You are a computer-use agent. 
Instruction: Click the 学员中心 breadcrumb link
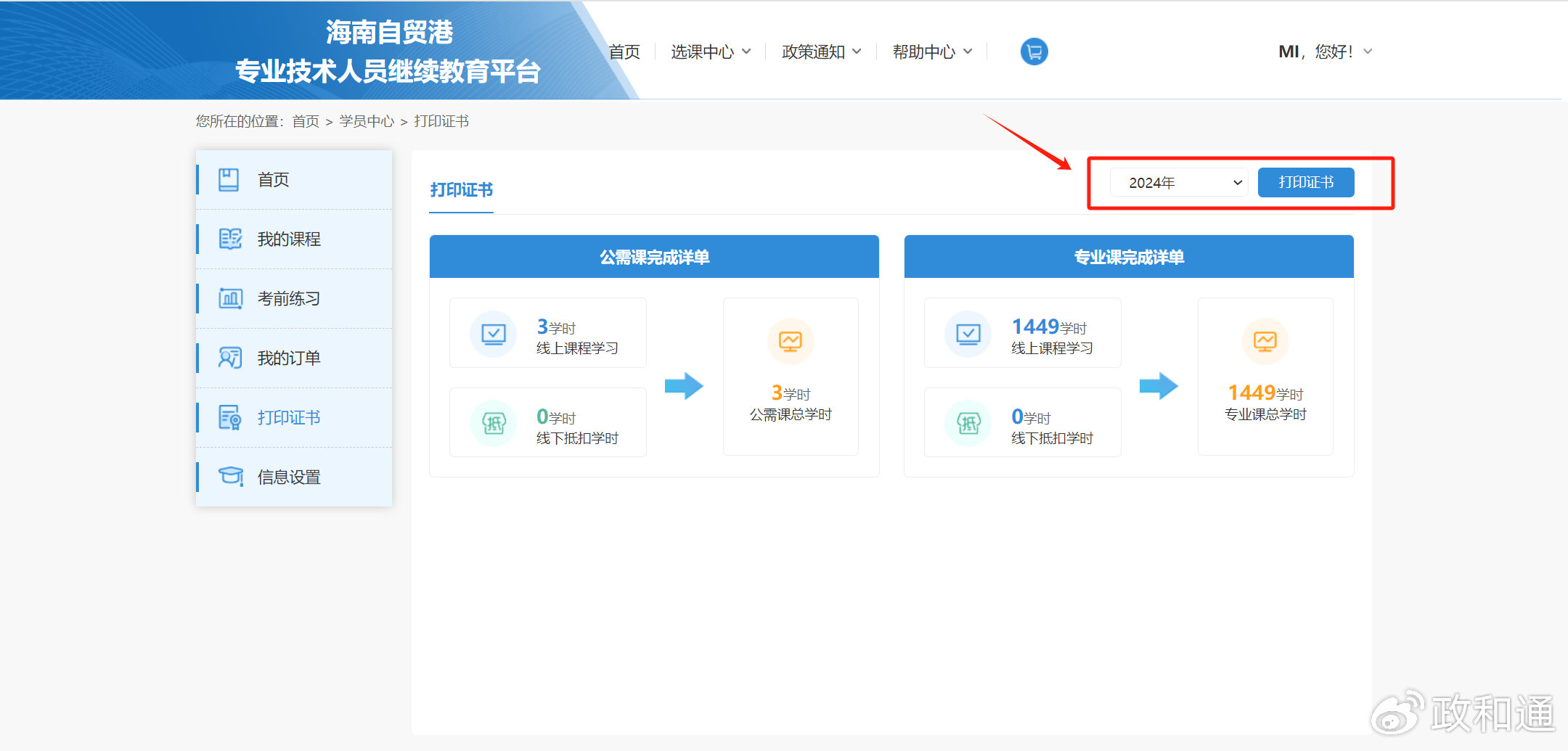coord(367,121)
